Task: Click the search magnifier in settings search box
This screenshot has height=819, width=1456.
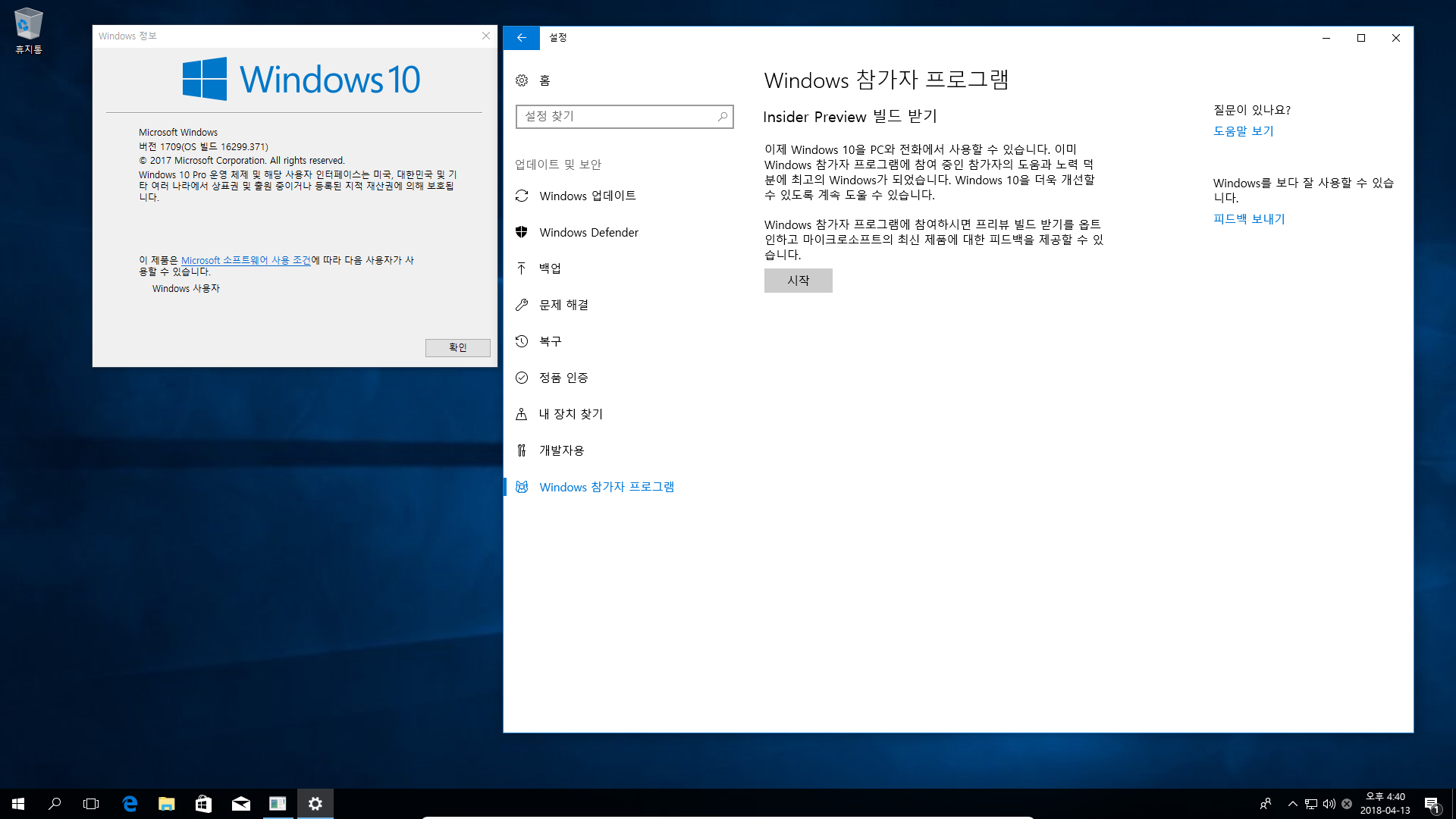Action: pyautogui.click(x=722, y=116)
